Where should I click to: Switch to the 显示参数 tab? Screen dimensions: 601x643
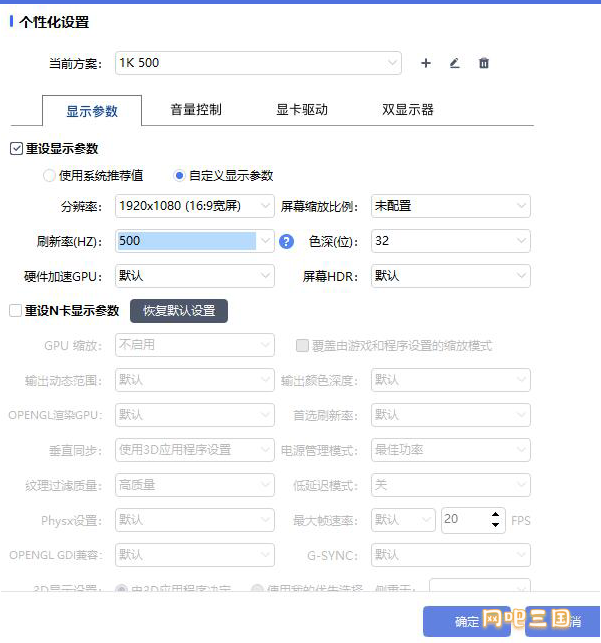pos(92,111)
